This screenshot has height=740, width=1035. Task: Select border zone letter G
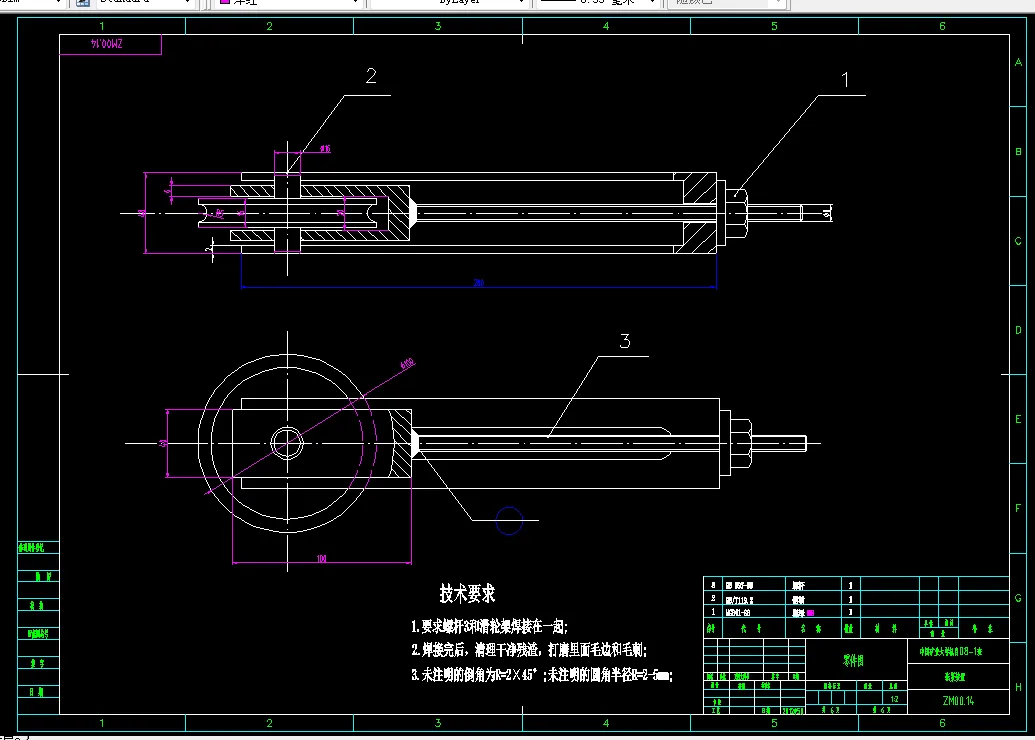[x=1018, y=598]
